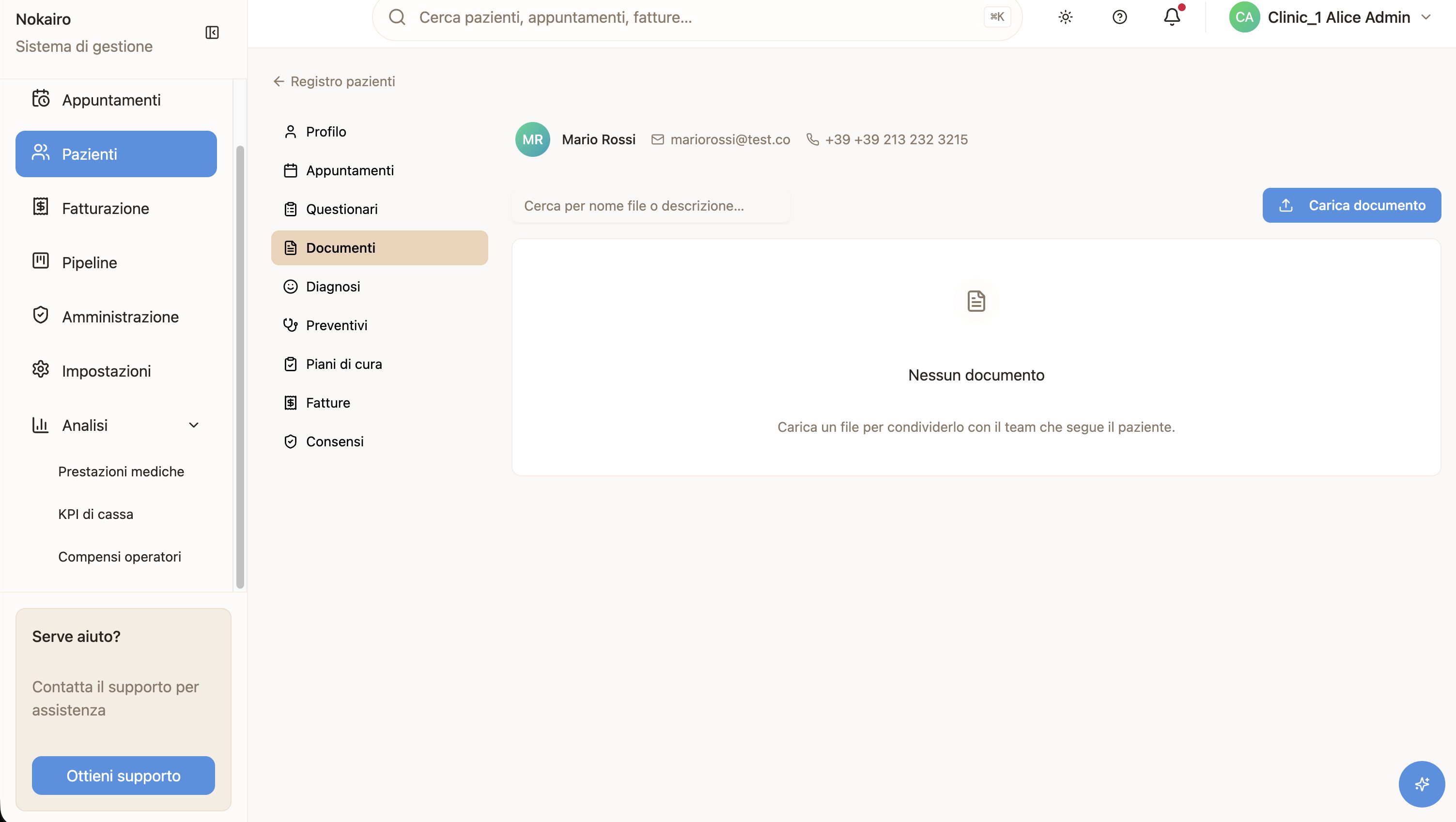The height and width of the screenshot is (822, 1456).
Task: Click the empty-state document icon
Action: [976, 301]
